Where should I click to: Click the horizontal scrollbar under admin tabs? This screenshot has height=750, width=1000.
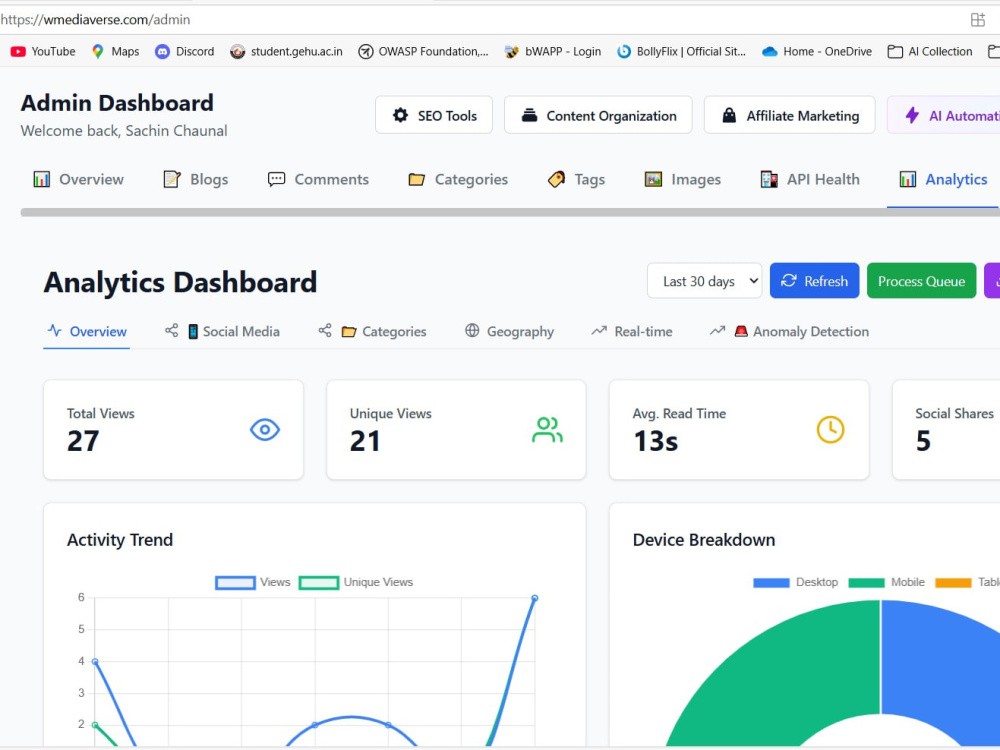(x=510, y=212)
